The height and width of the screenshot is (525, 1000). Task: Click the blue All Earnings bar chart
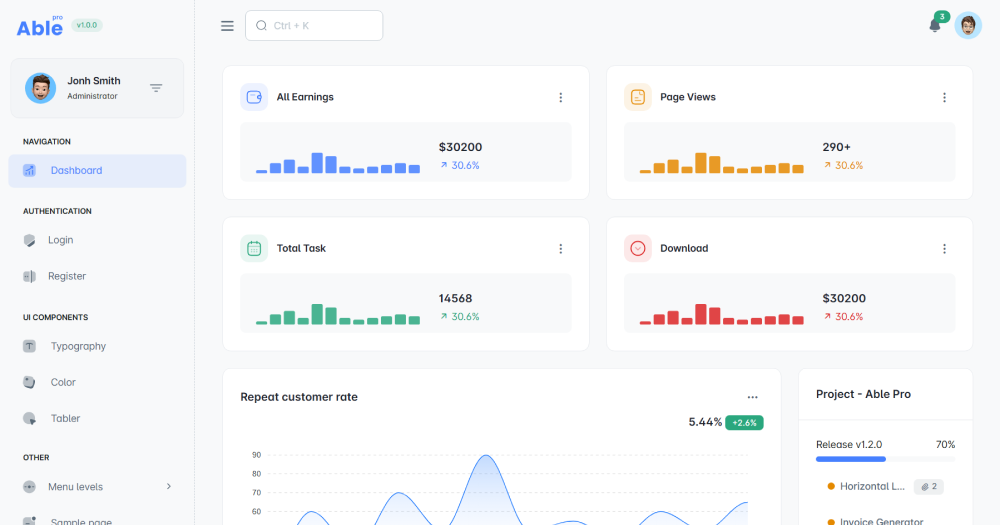click(x=338, y=163)
